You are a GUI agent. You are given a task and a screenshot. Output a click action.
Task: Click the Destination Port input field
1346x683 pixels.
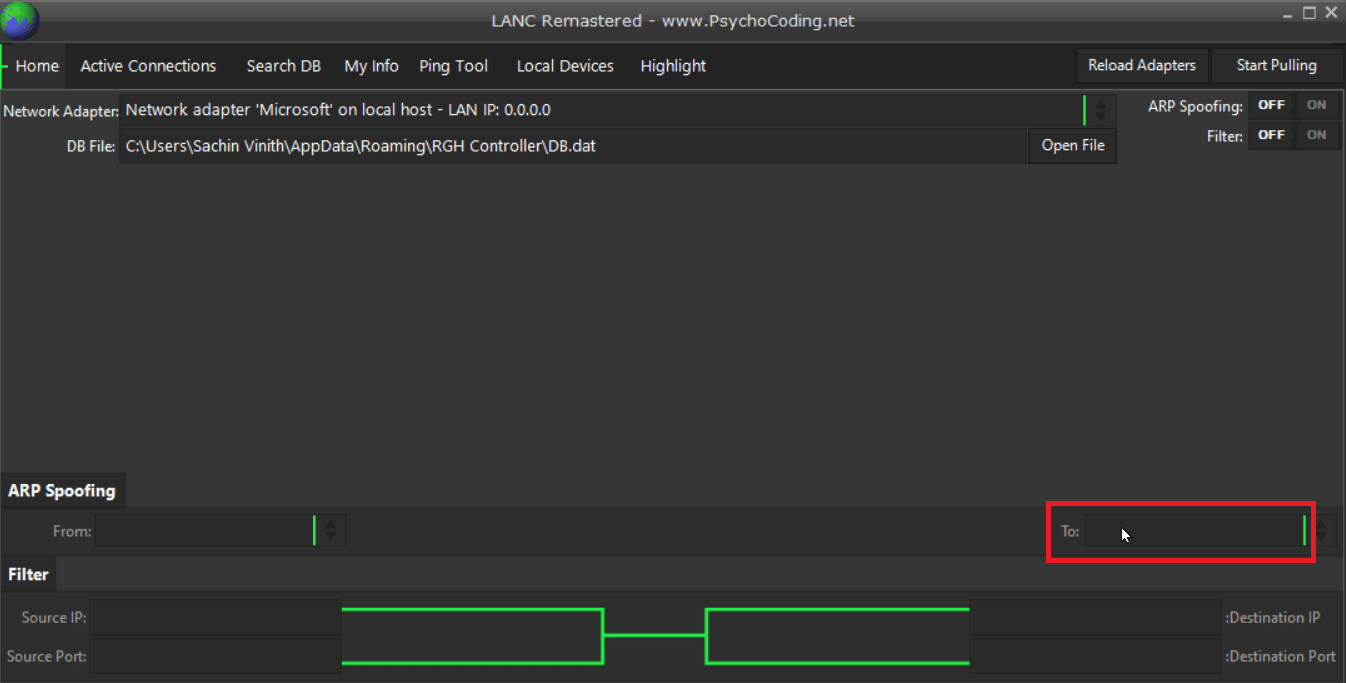(x=1095, y=656)
